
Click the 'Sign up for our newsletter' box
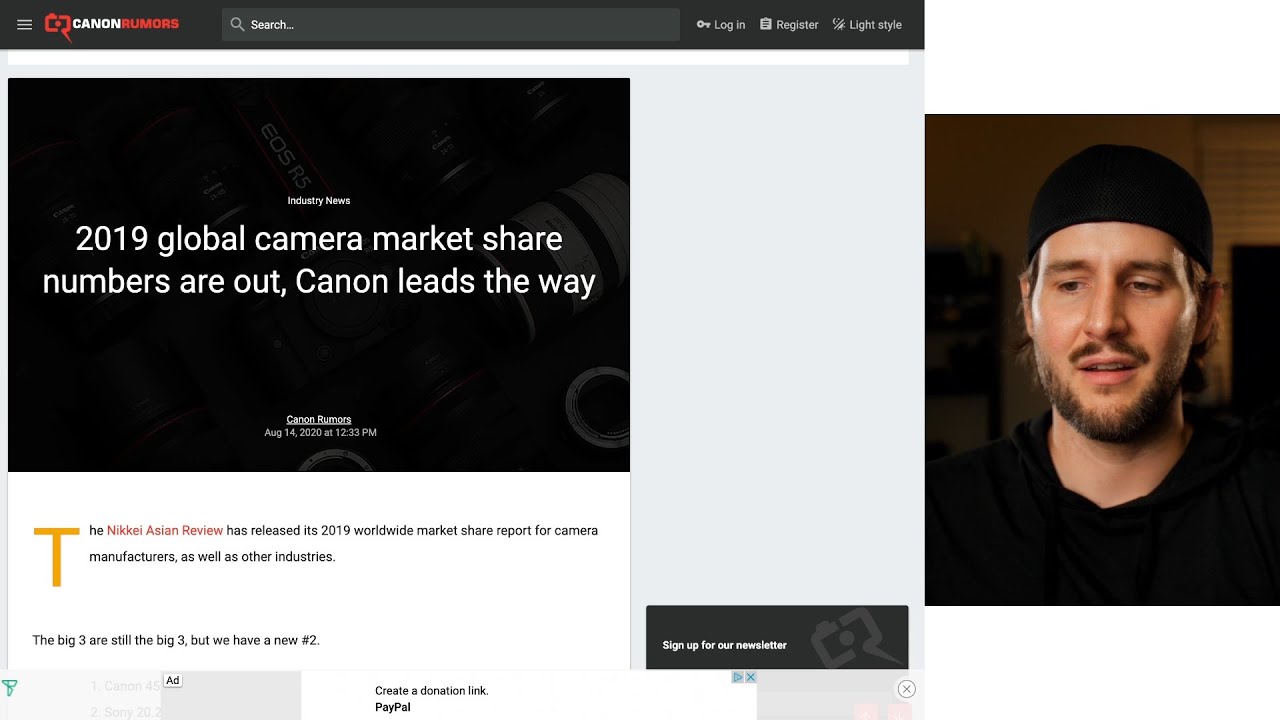click(777, 638)
